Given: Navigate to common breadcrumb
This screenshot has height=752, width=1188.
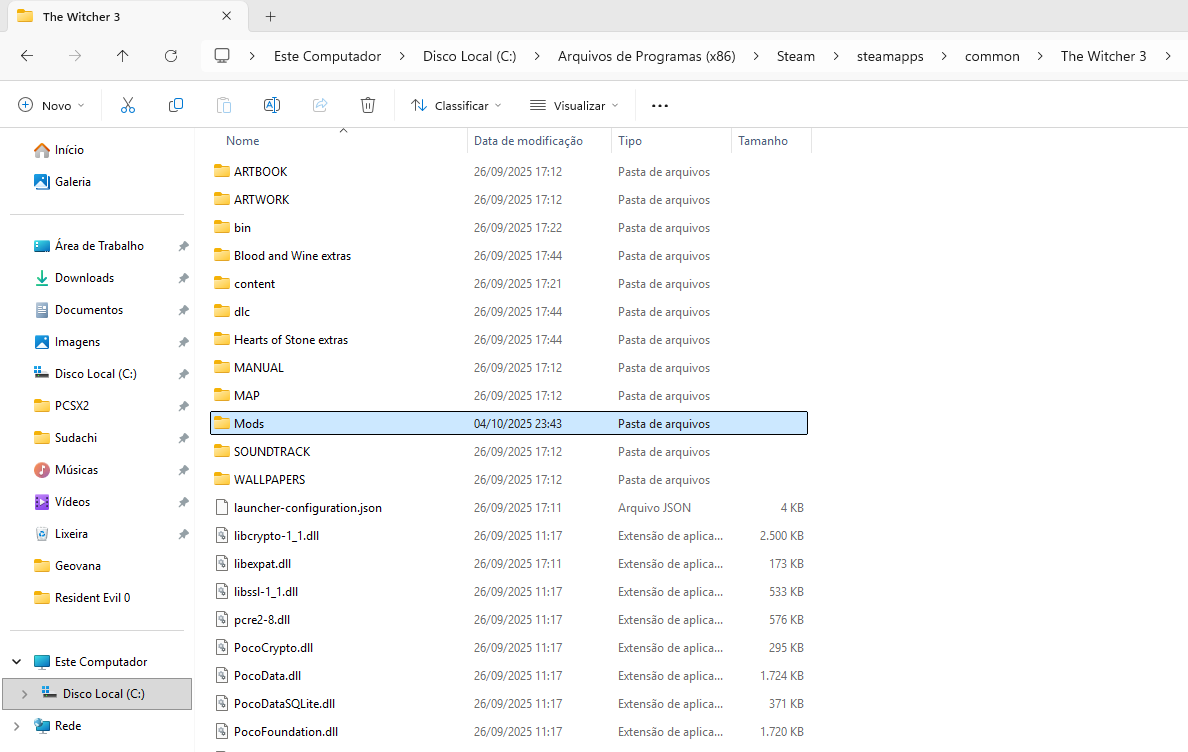Looking at the screenshot, I should 992,56.
